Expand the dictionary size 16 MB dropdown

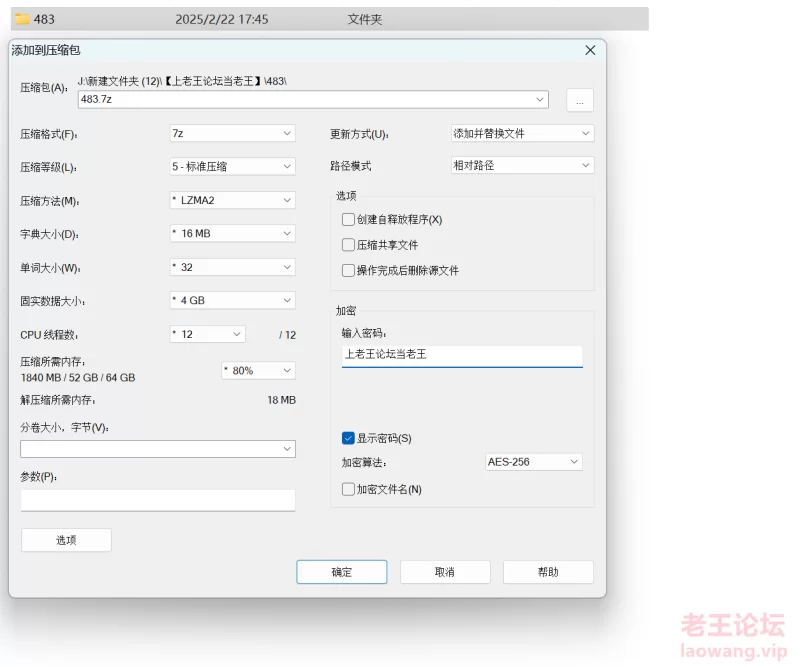232,233
